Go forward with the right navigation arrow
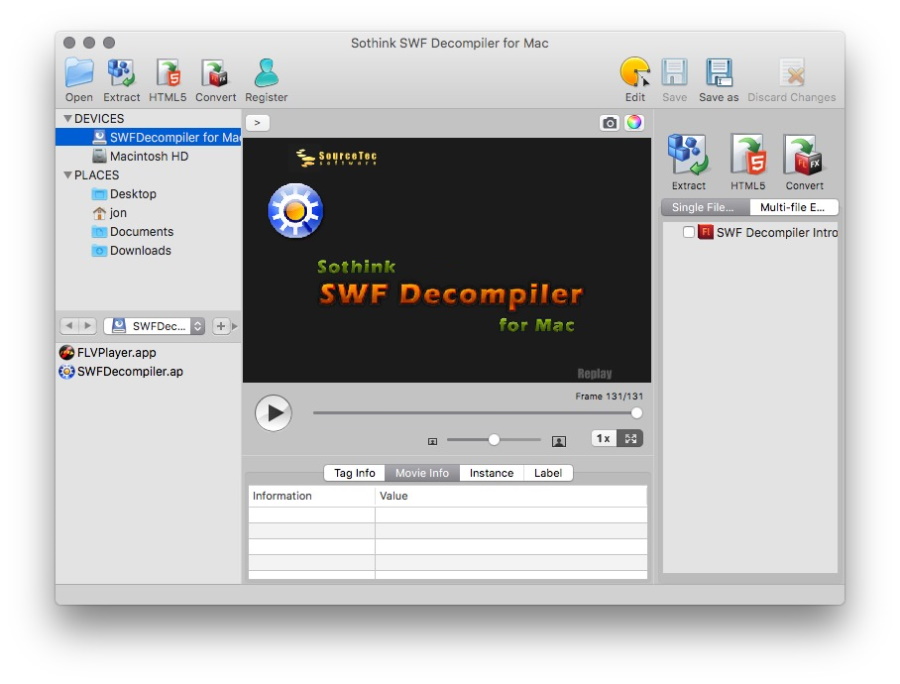The width and height of the screenshot is (900, 684). tap(87, 326)
